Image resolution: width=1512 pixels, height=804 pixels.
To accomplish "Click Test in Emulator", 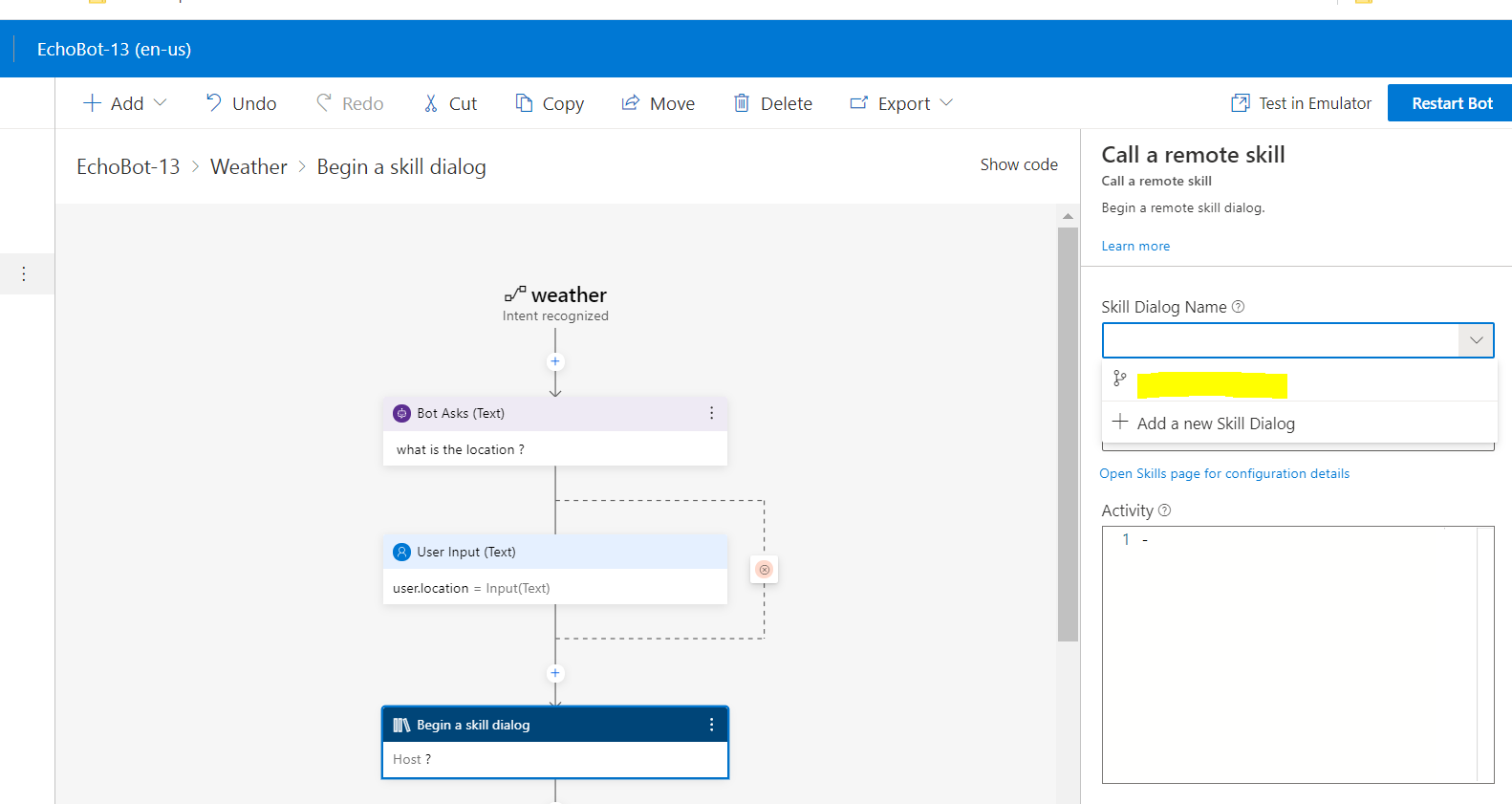I will coord(1301,103).
